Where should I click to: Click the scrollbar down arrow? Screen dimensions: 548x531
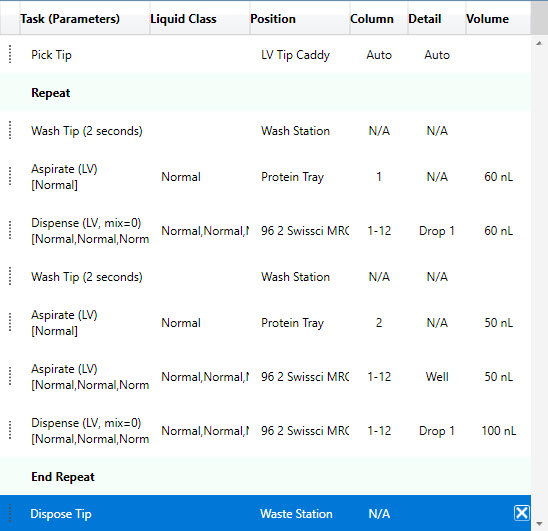[x=539, y=523]
